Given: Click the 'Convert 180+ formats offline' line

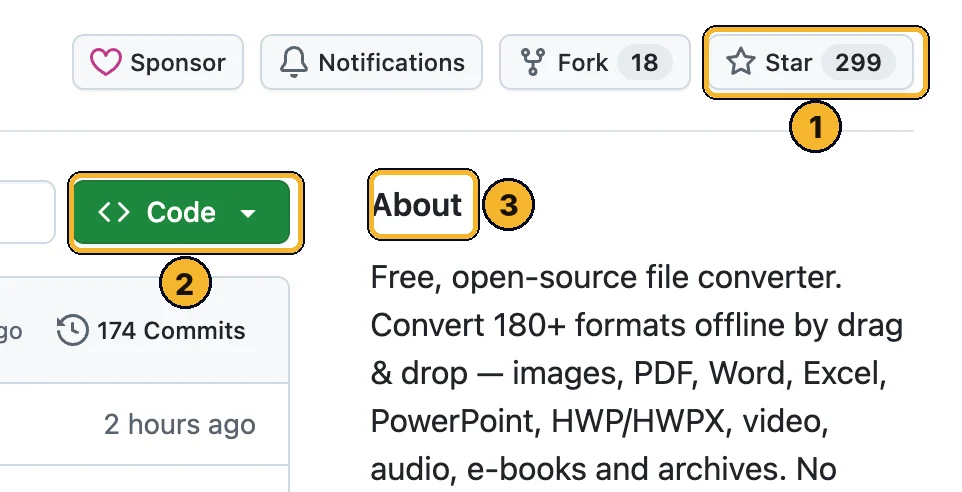Looking at the screenshot, I should (637, 326).
